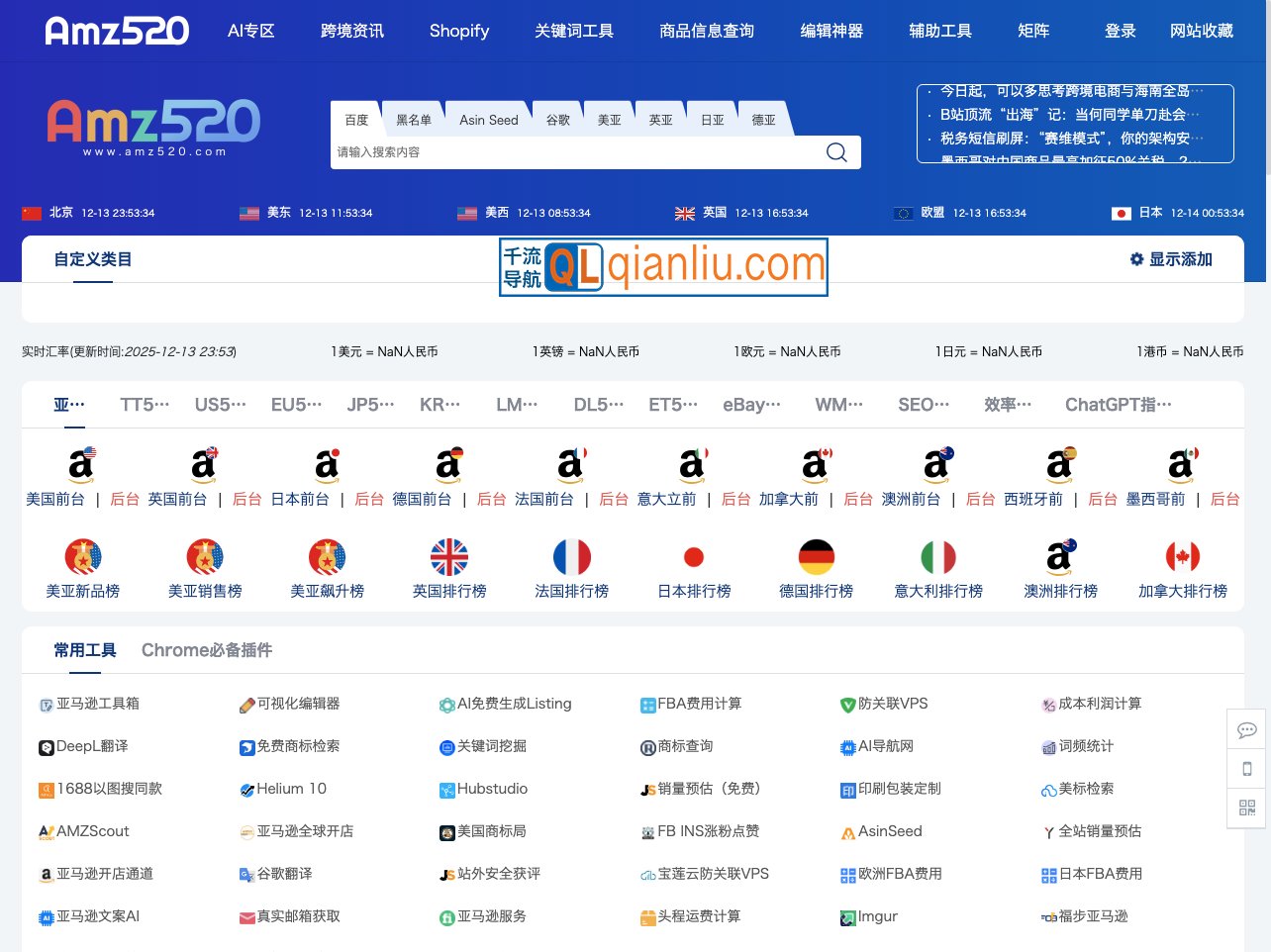Switch to the 黑名单 search tab
1271x952 pixels.
pyautogui.click(x=413, y=119)
